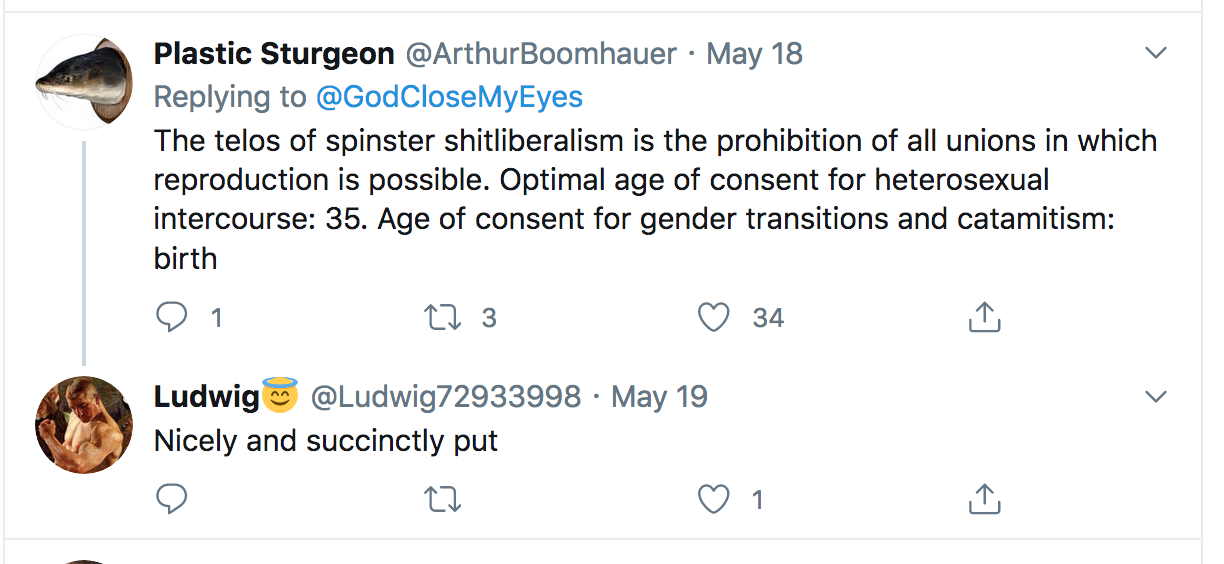Open more options for Plastic Sturgeon's tweet
Viewport: 1224px width, 564px height.
(1155, 53)
